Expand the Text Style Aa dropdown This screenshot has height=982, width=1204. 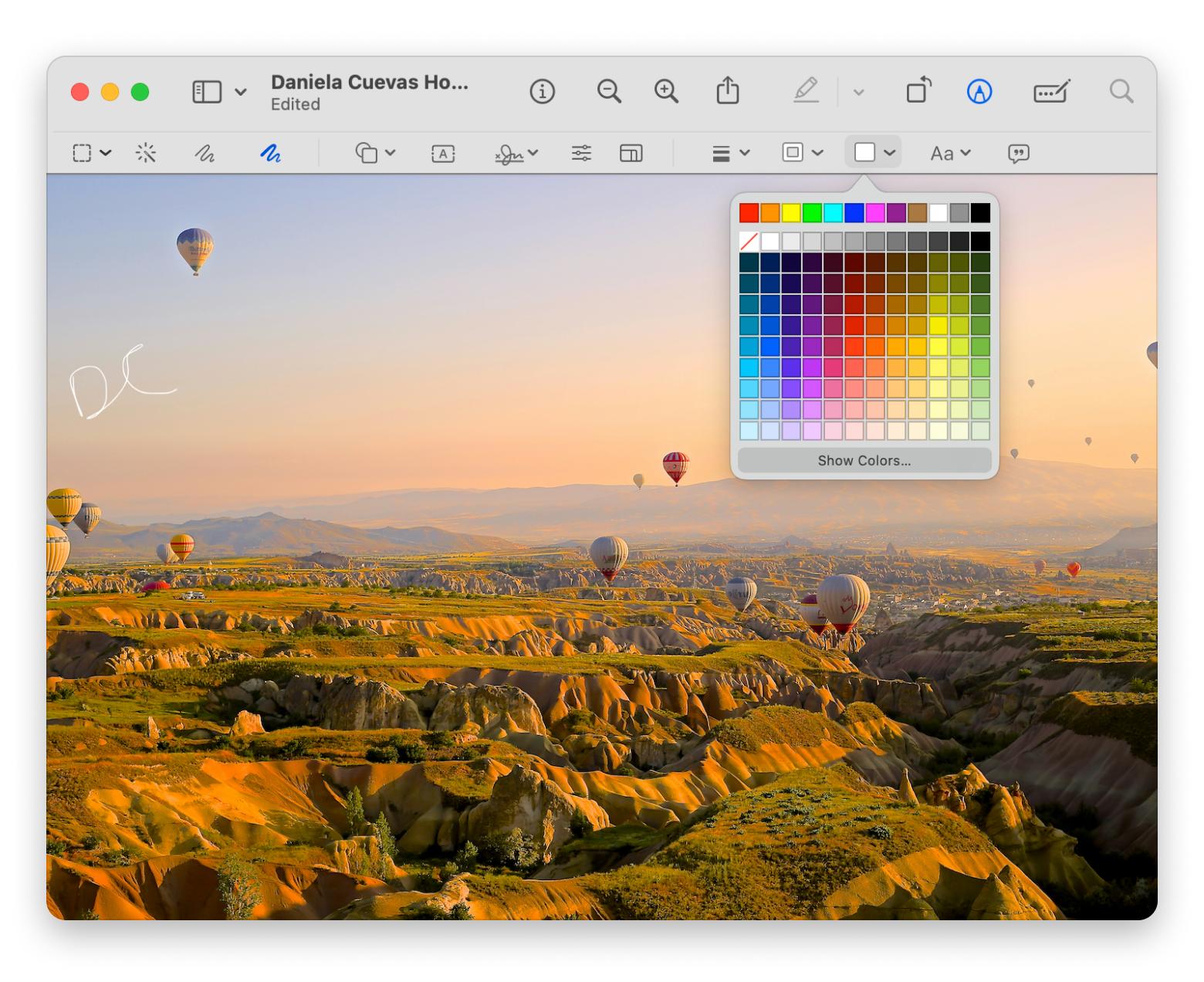(949, 154)
